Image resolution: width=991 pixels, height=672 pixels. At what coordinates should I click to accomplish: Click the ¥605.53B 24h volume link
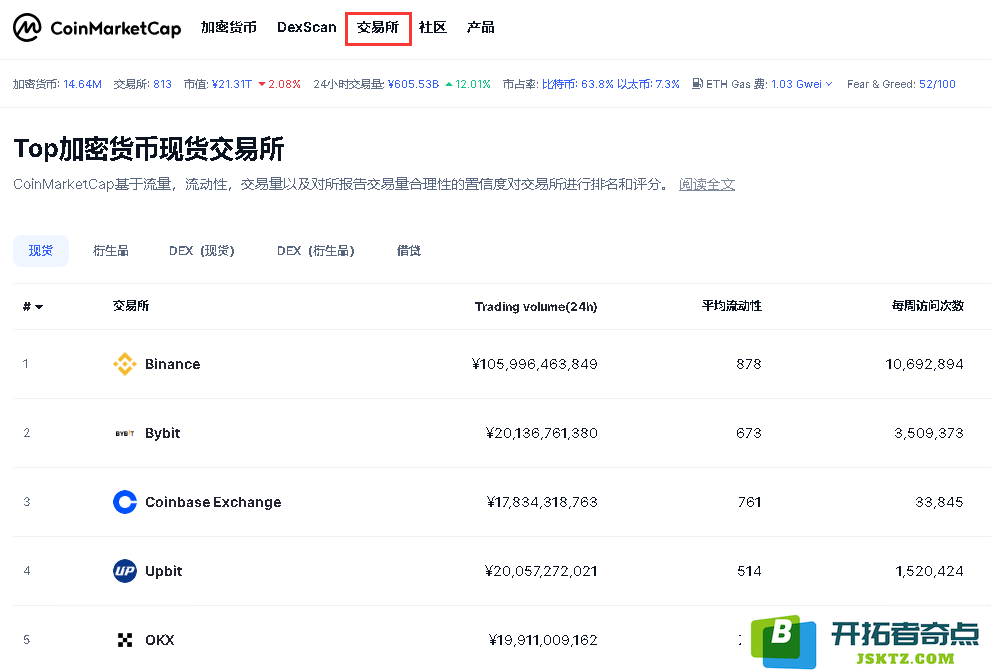tap(413, 84)
